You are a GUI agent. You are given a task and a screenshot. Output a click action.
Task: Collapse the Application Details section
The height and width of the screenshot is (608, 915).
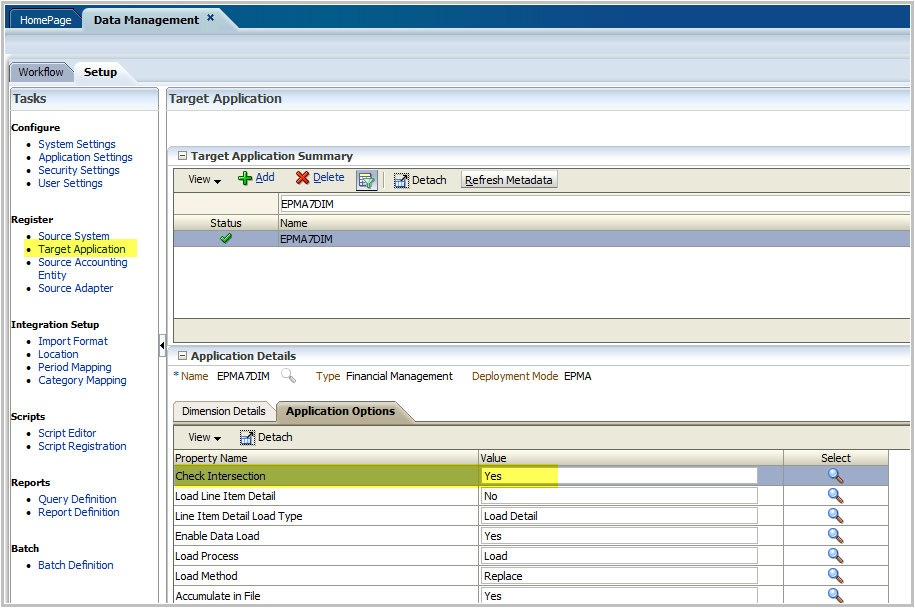[x=184, y=356]
